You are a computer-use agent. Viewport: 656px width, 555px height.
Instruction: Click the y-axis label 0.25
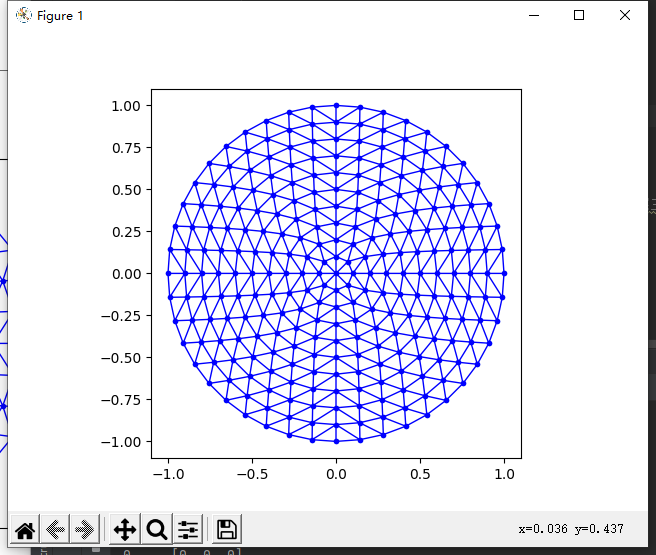[126, 232]
